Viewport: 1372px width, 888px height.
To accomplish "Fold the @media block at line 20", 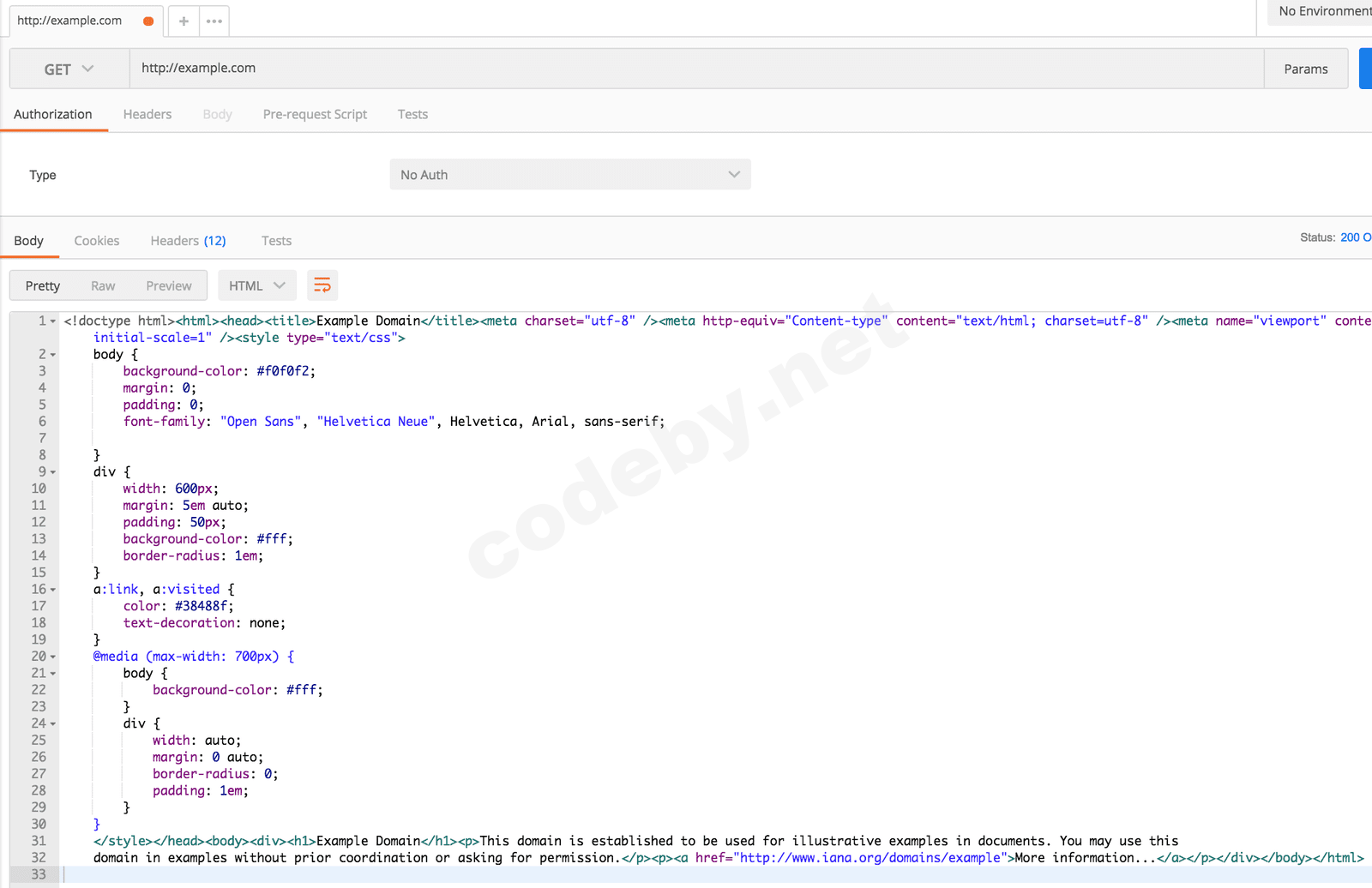I will pyautogui.click(x=53, y=657).
